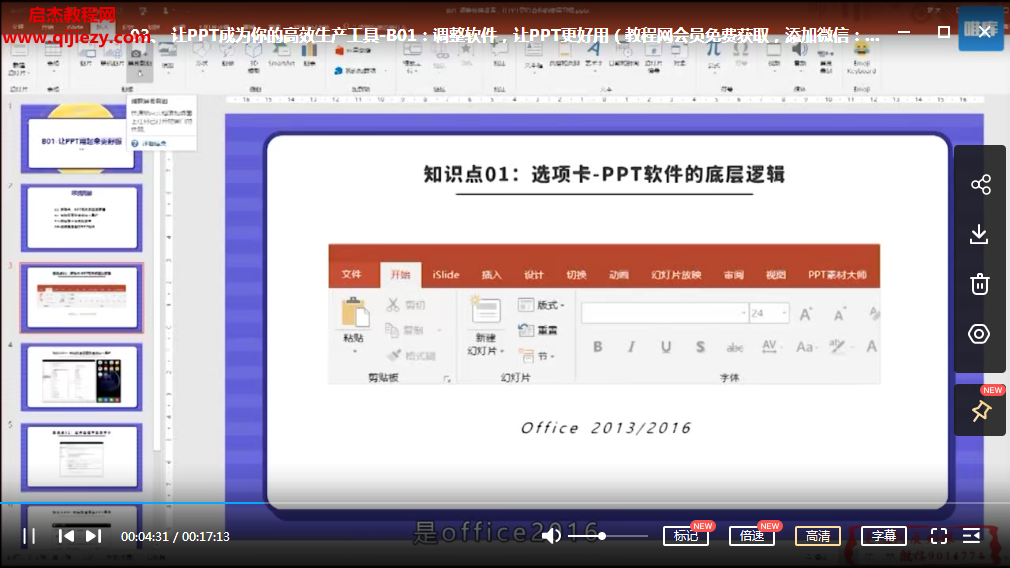Click the yellow pin icon marked NEW
1010x568 pixels.
[980, 411]
